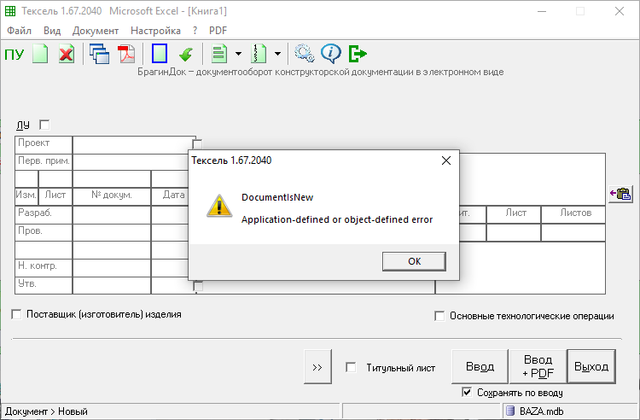Click the >> expand button
The image size is (640, 420).
318,367
